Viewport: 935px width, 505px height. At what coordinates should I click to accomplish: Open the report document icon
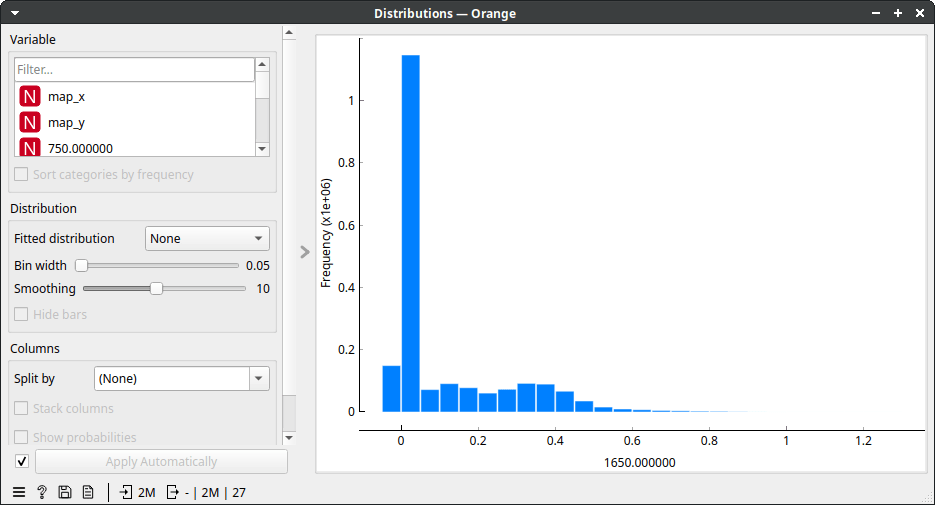coord(88,492)
